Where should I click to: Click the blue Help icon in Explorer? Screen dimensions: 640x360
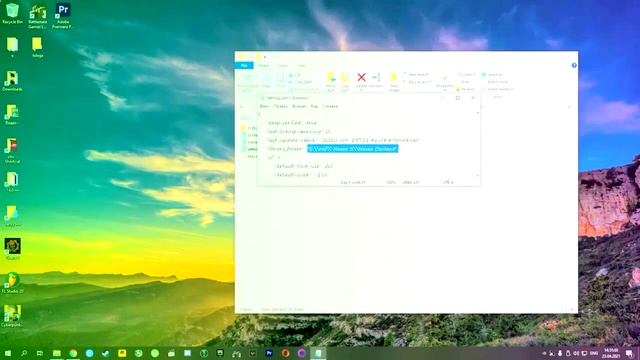[x=574, y=65]
